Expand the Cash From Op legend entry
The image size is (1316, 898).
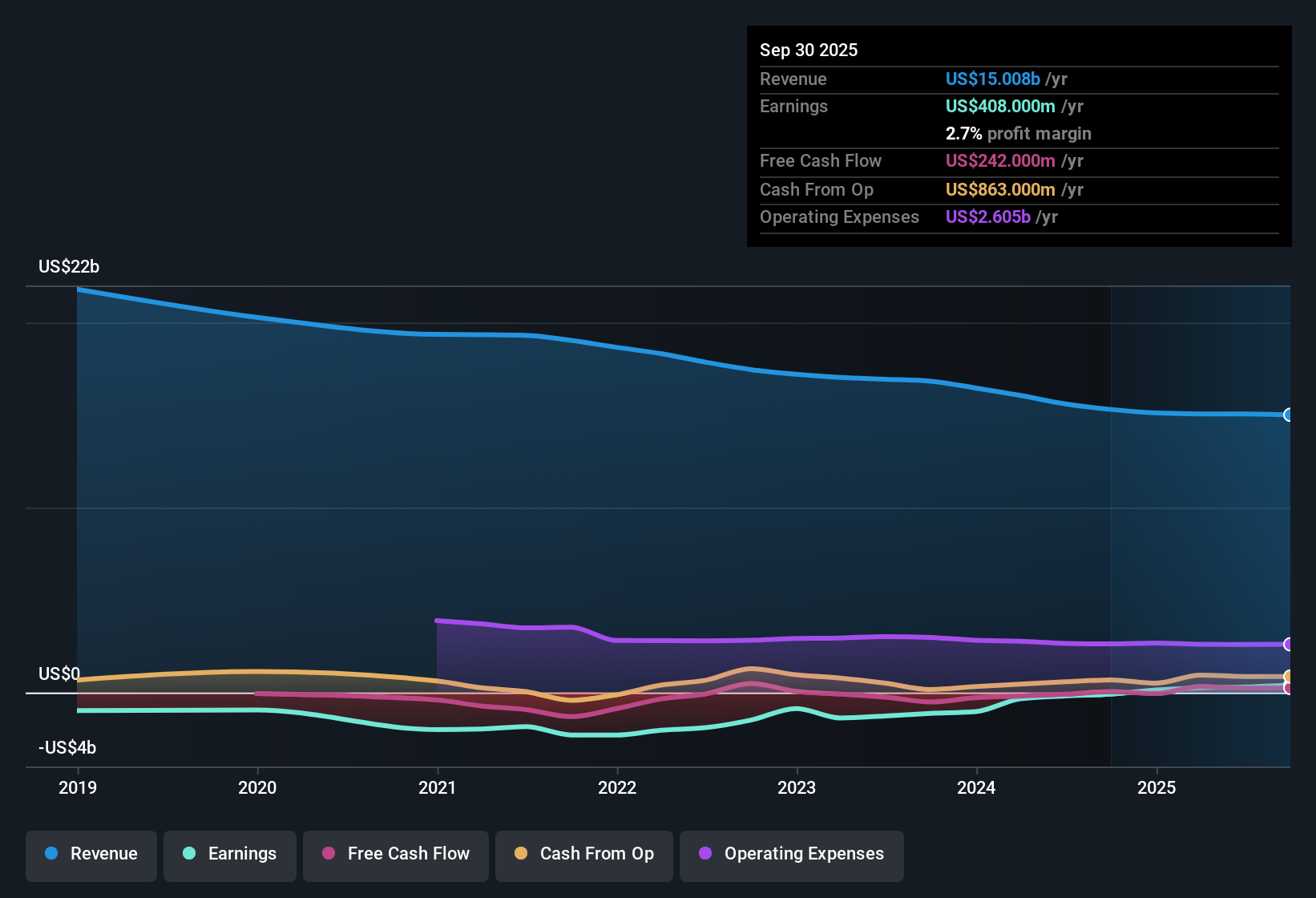point(583,854)
